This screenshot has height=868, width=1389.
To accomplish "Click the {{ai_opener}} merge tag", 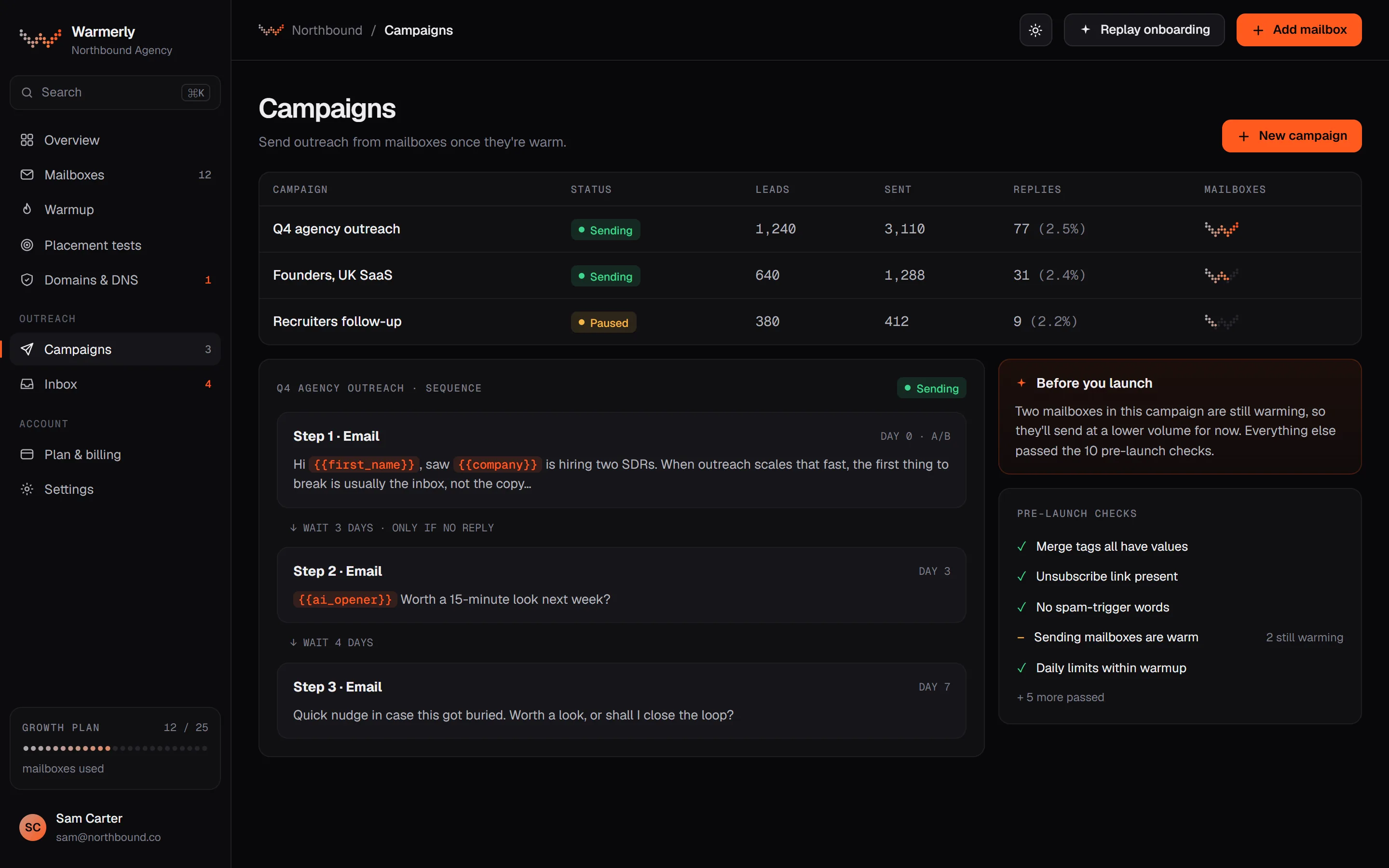I will coord(345,599).
